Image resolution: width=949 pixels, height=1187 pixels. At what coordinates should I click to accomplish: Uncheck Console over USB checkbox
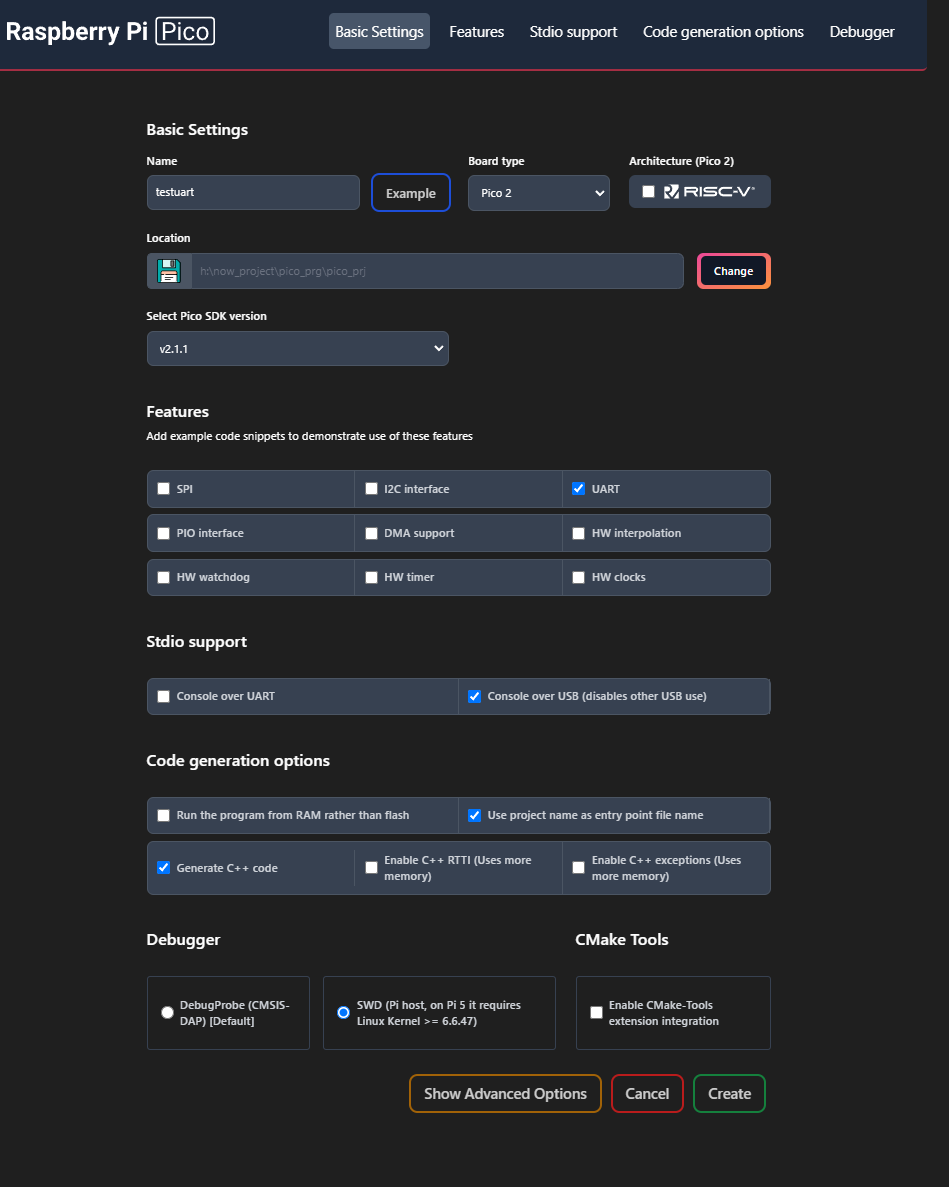(x=474, y=696)
